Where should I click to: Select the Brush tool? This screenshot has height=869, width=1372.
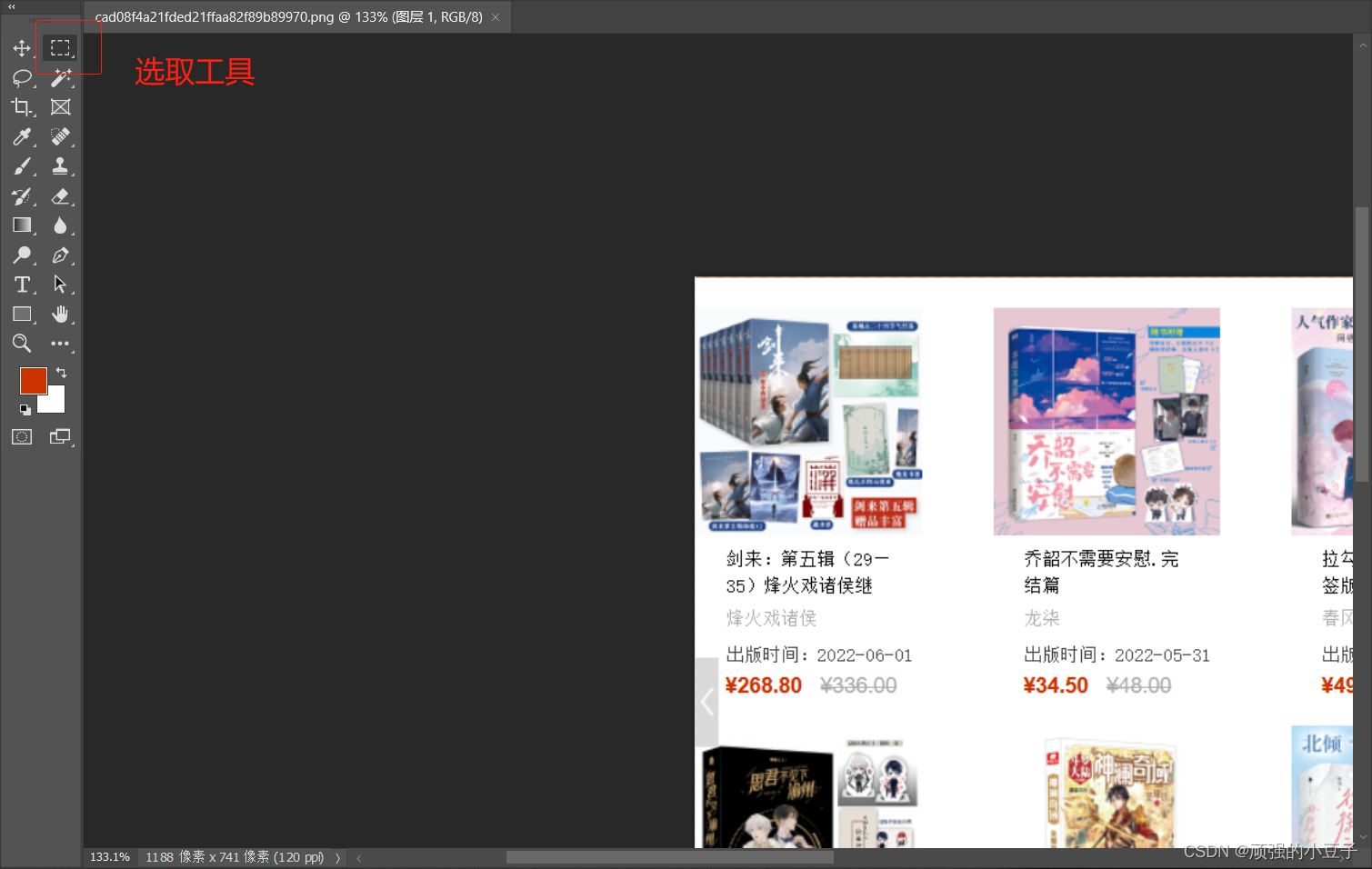(22, 166)
